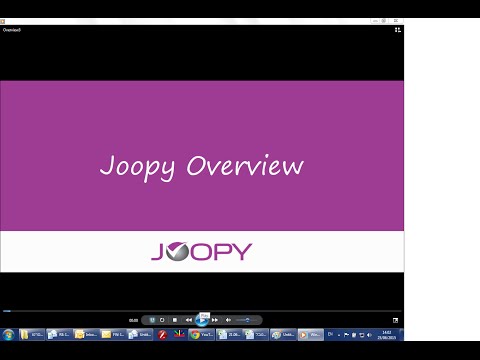Click the network icon in system tray

[x=362, y=335]
